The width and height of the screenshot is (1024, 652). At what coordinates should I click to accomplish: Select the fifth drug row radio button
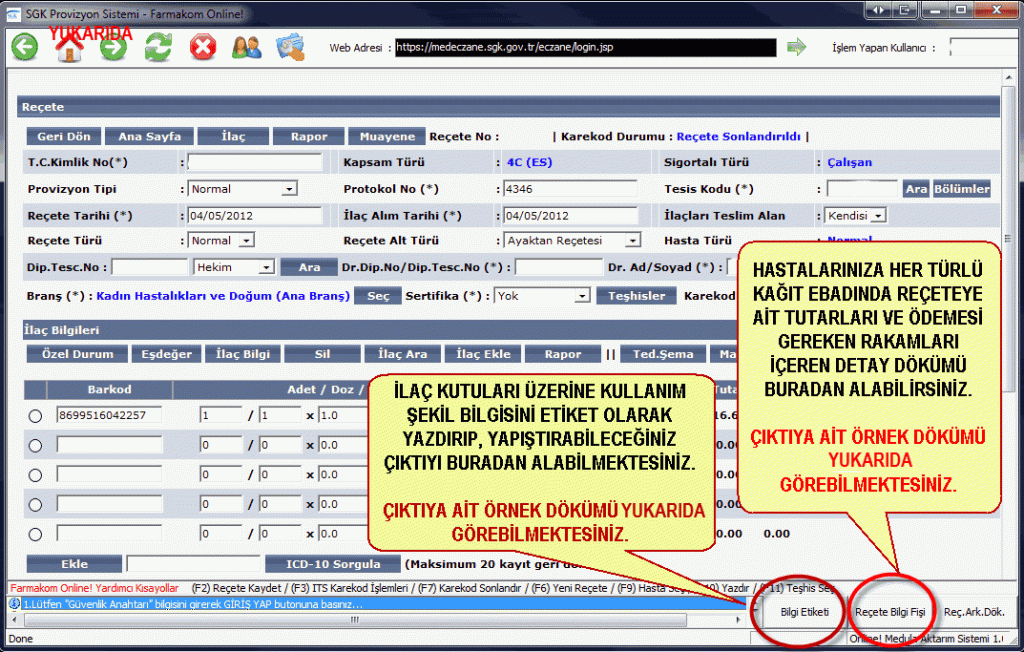[x=35, y=534]
